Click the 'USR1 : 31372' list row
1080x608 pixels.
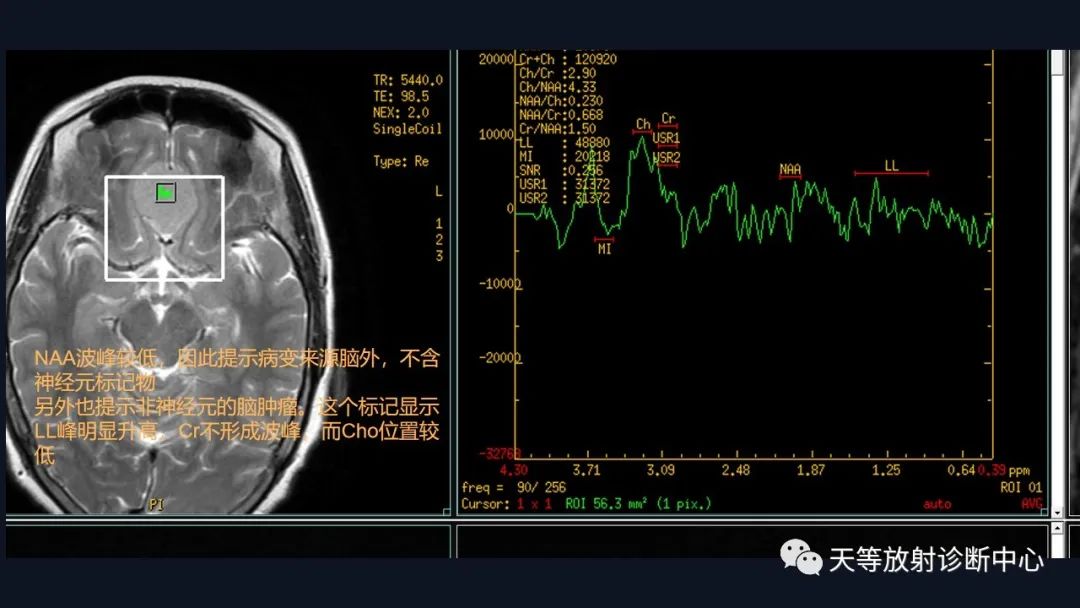tap(565, 185)
